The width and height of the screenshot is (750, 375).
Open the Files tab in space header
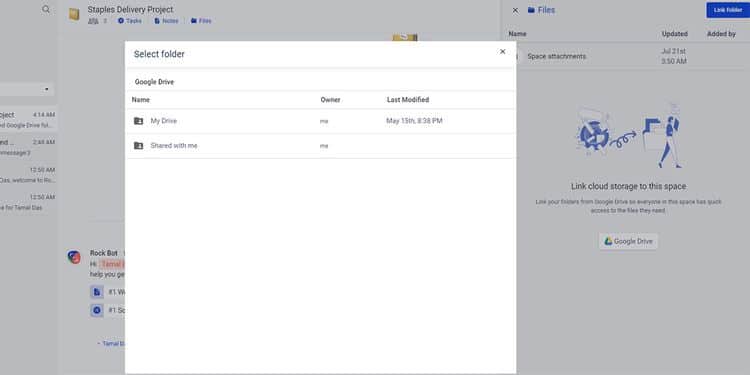(201, 21)
